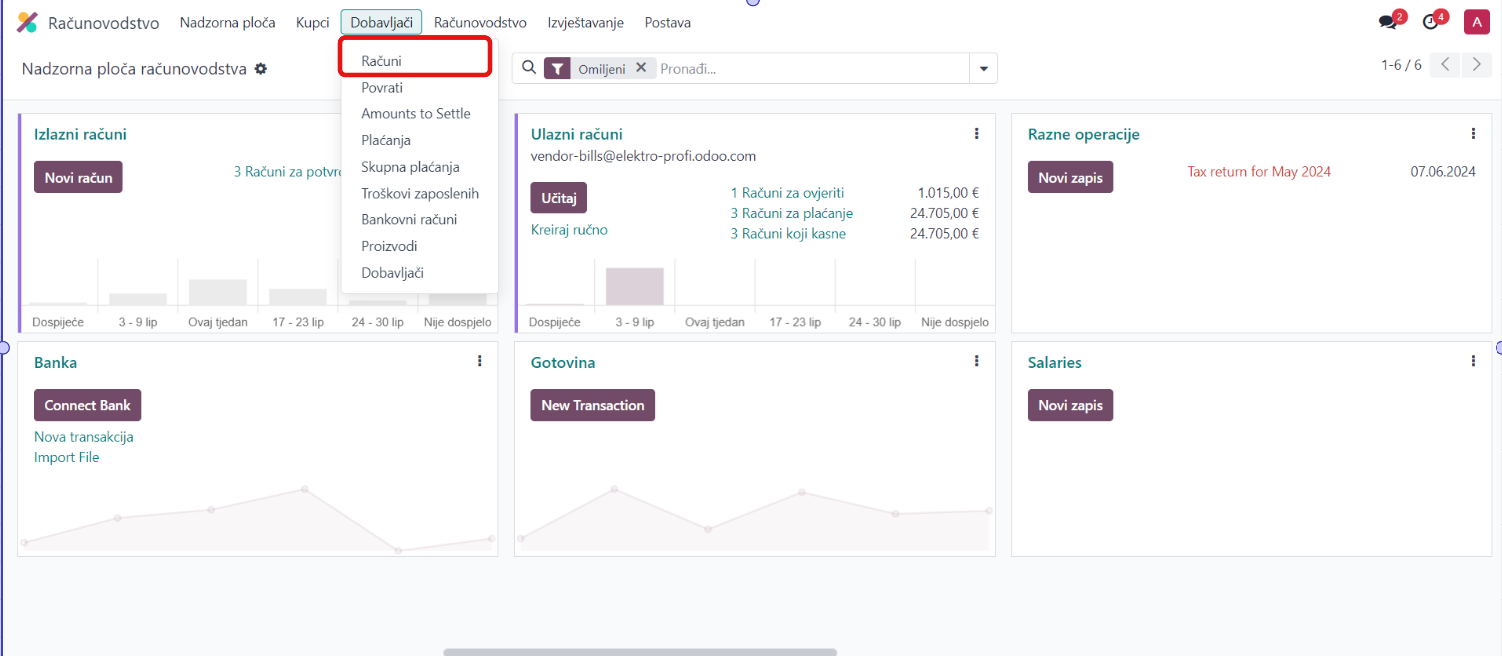
Task: Click the dashboard settings gear icon
Action: pyautogui.click(x=261, y=69)
